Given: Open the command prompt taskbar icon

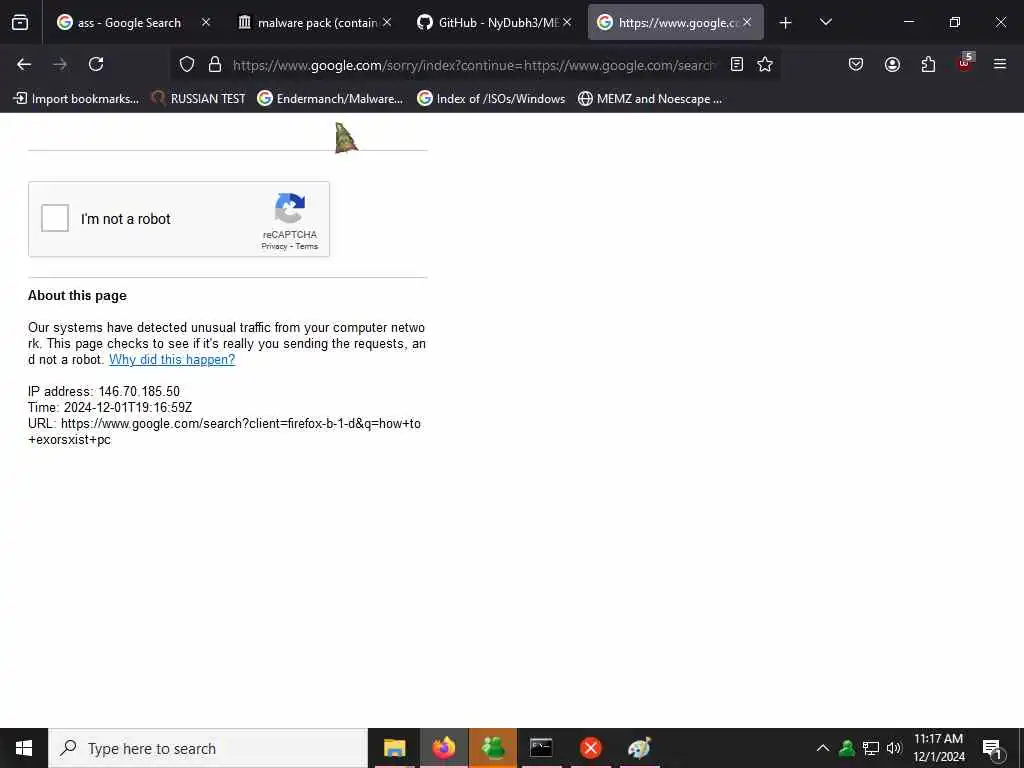Looking at the screenshot, I should coord(541,748).
